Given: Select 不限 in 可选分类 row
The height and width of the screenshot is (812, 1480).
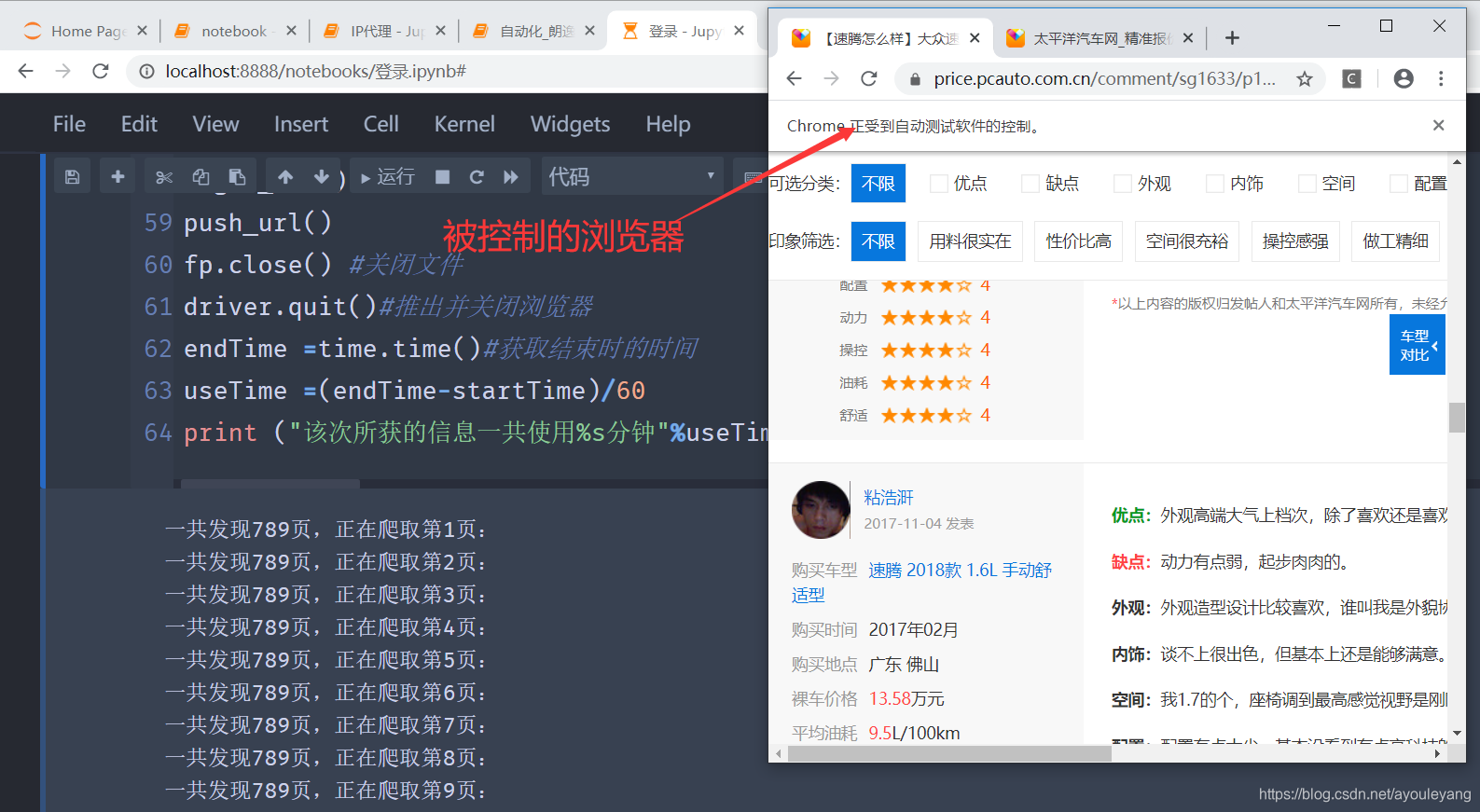Looking at the screenshot, I should coord(878,184).
